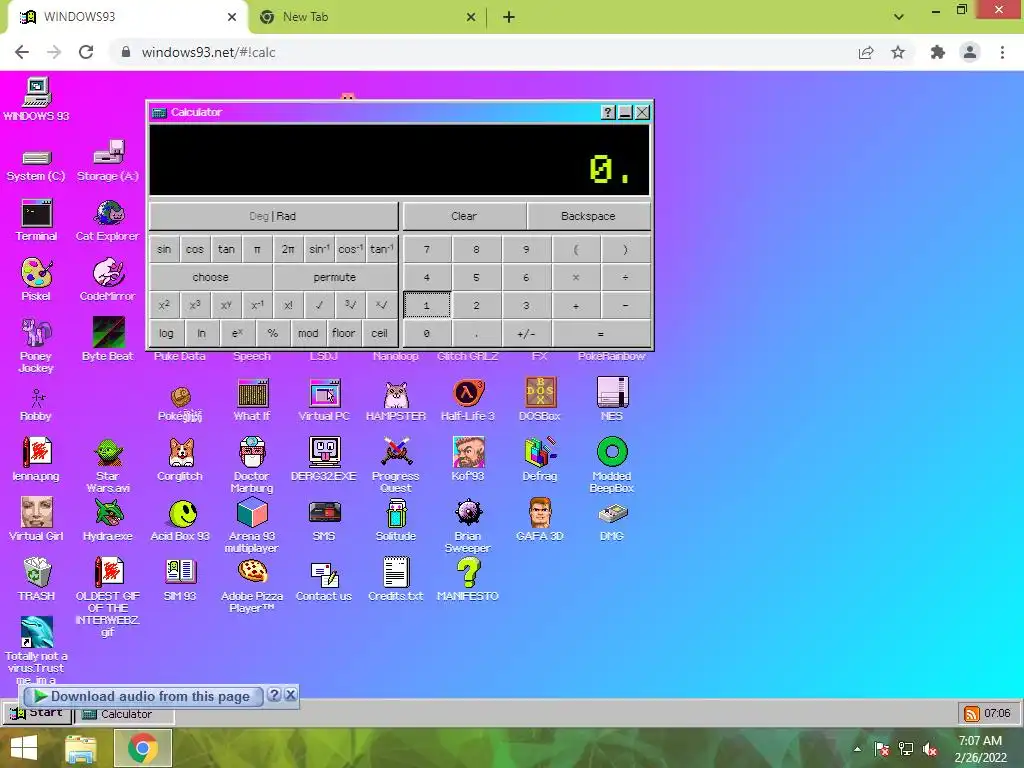
Task: Toggle the Deg | Rad angle mode
Action: (x=273, y=216)
